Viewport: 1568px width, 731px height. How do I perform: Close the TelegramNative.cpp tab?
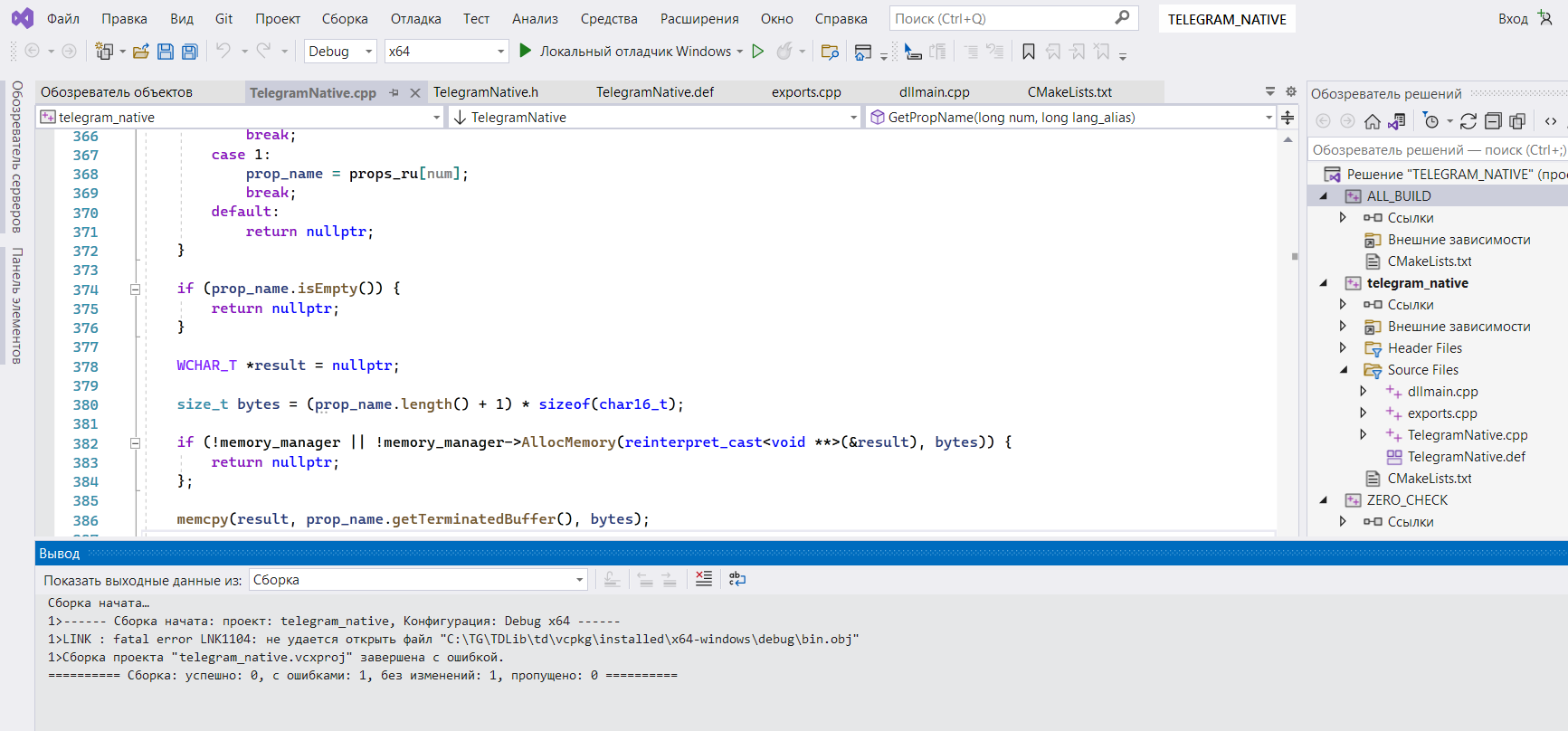tap(415, 92)
